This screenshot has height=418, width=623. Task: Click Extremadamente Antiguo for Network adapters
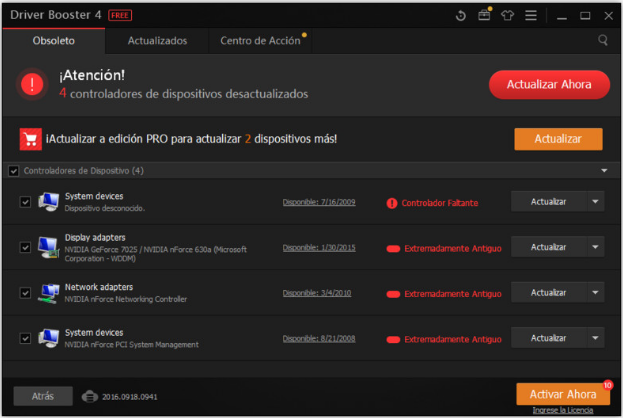click(453, 294)
